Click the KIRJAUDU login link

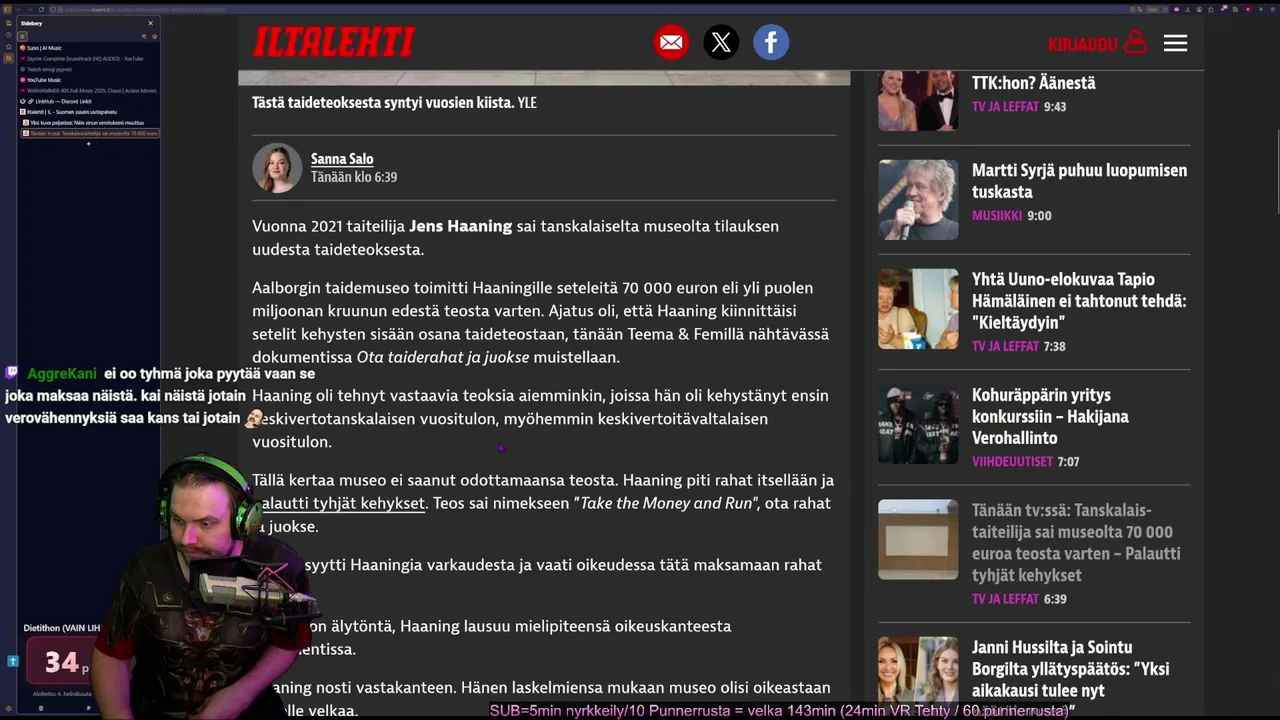tap(1082, 44)
